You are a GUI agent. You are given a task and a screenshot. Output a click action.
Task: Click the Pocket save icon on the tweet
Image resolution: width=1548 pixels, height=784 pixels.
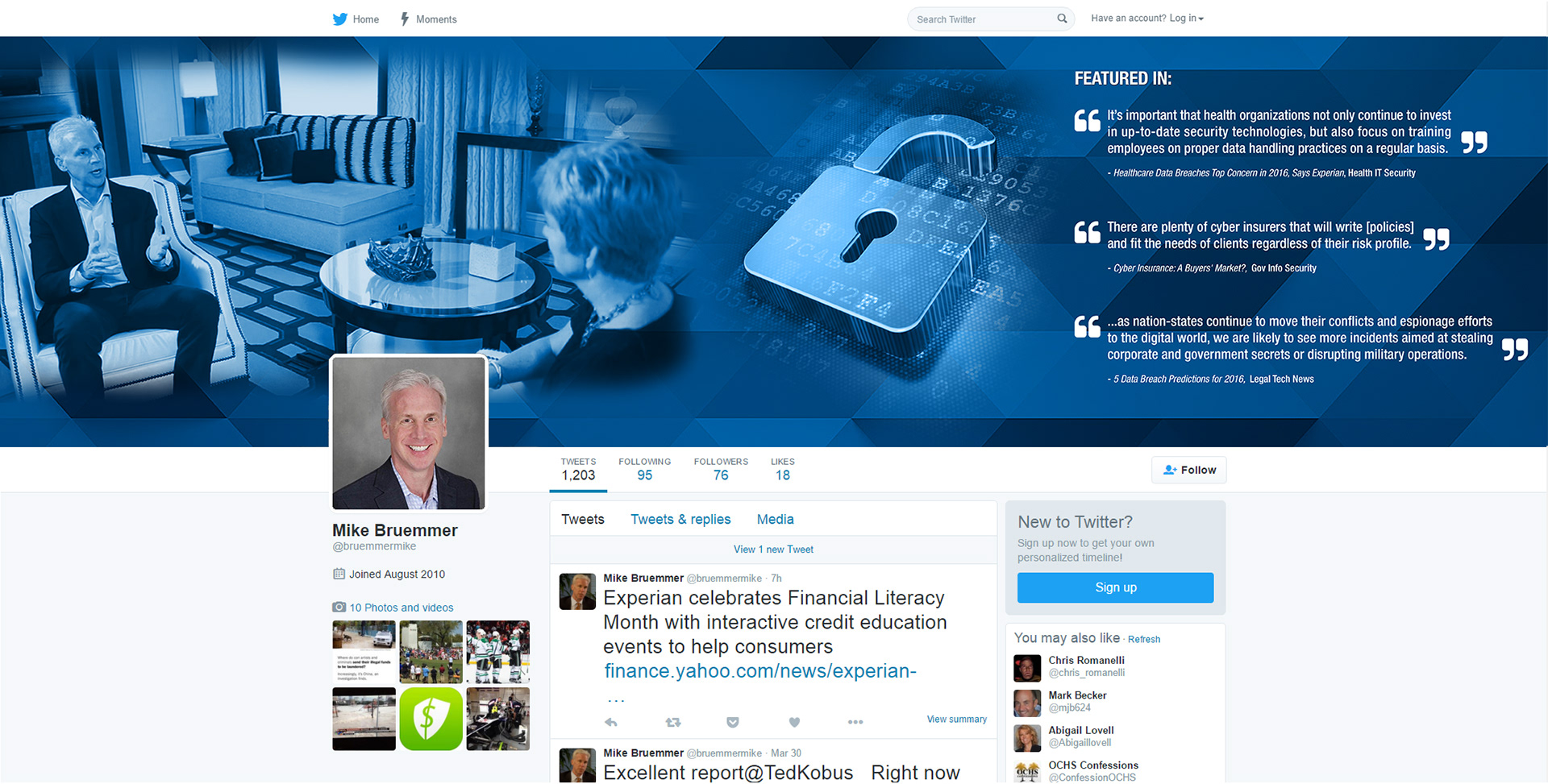[733, 722]
